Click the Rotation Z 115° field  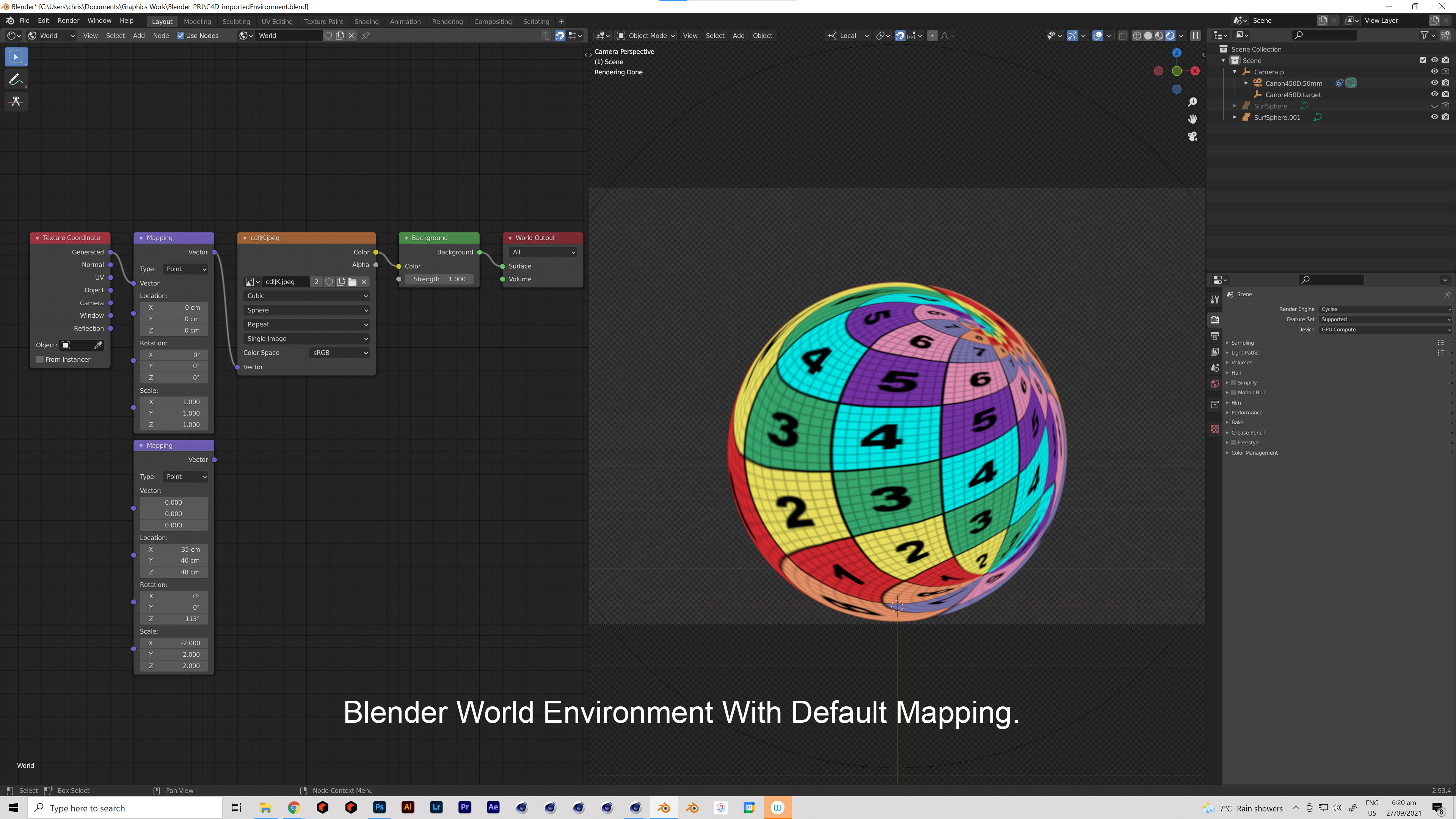coord(174,619)
